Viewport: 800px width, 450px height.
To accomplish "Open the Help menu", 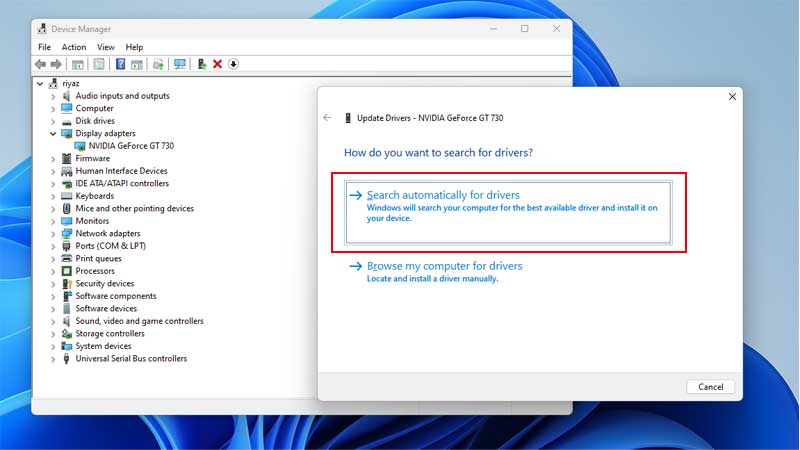I will (x=134, y=47).
